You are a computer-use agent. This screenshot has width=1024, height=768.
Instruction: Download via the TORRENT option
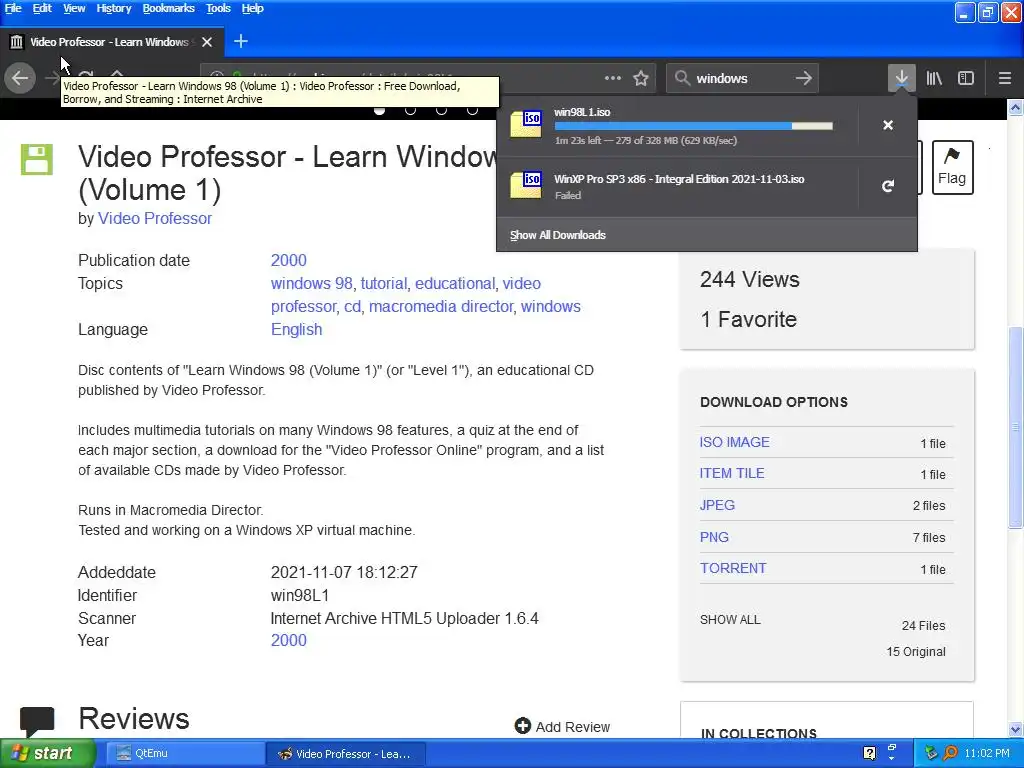(733, 568)
